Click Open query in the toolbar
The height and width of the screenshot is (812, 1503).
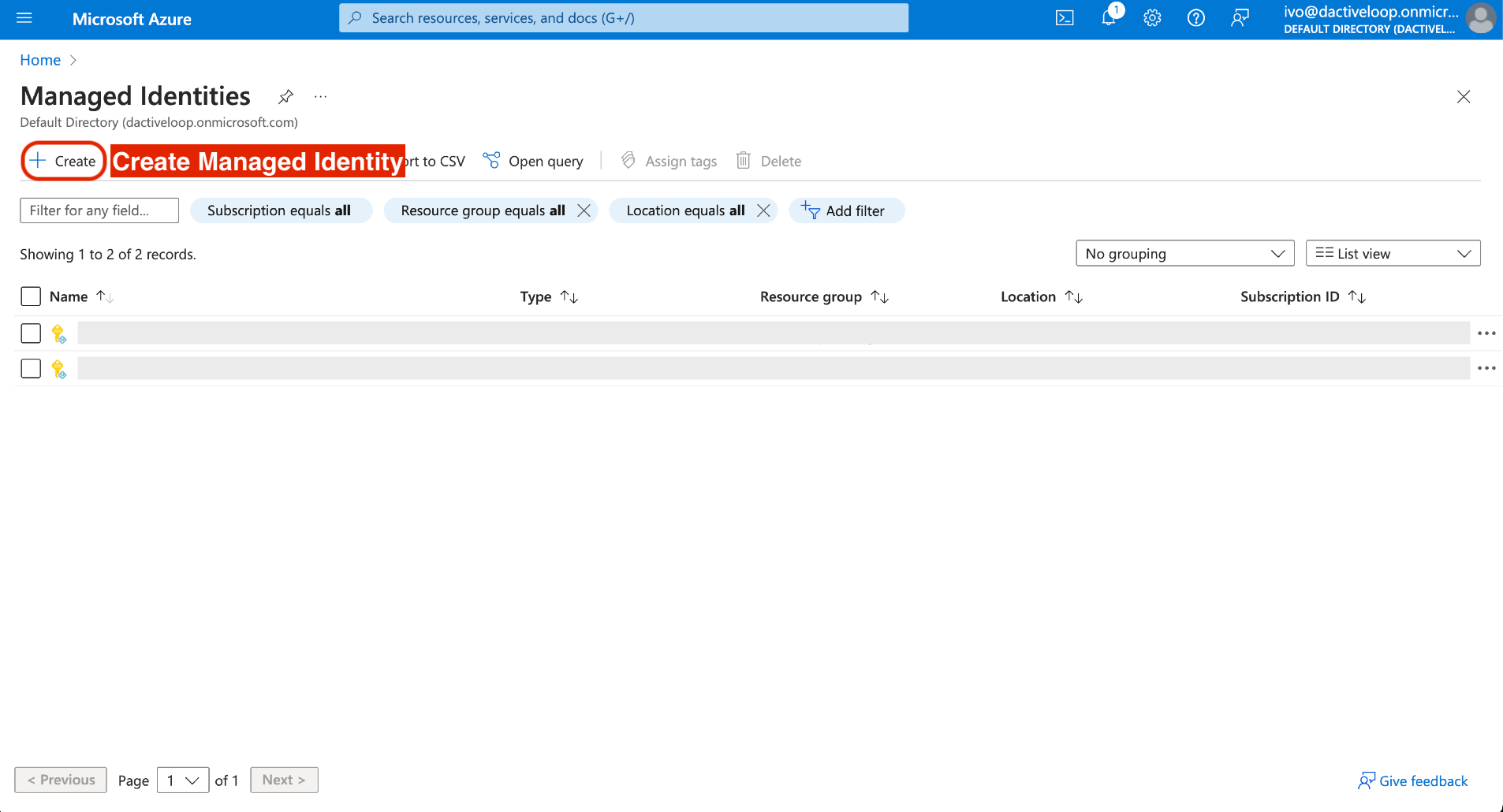click(534, 161)
